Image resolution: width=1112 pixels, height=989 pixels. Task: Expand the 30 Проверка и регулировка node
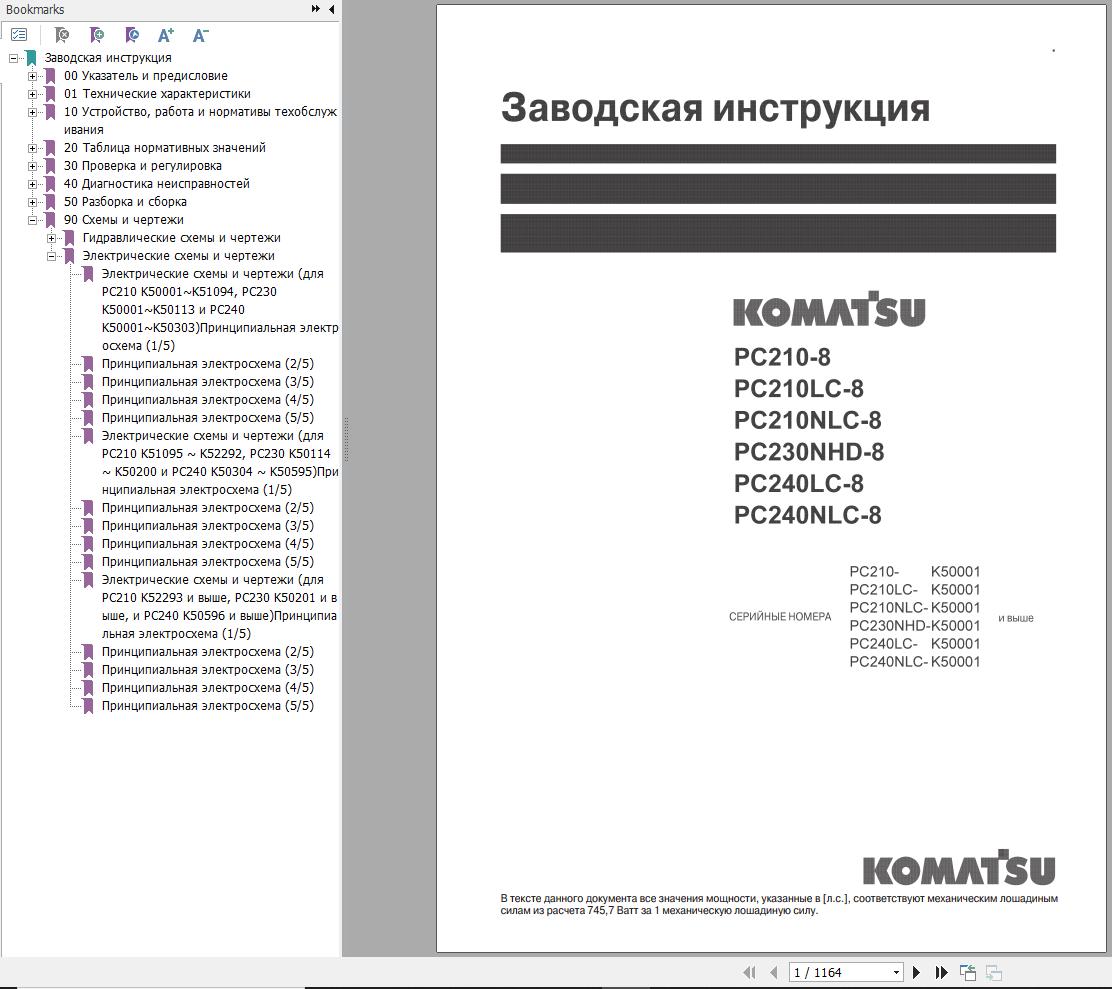[32, 166]
